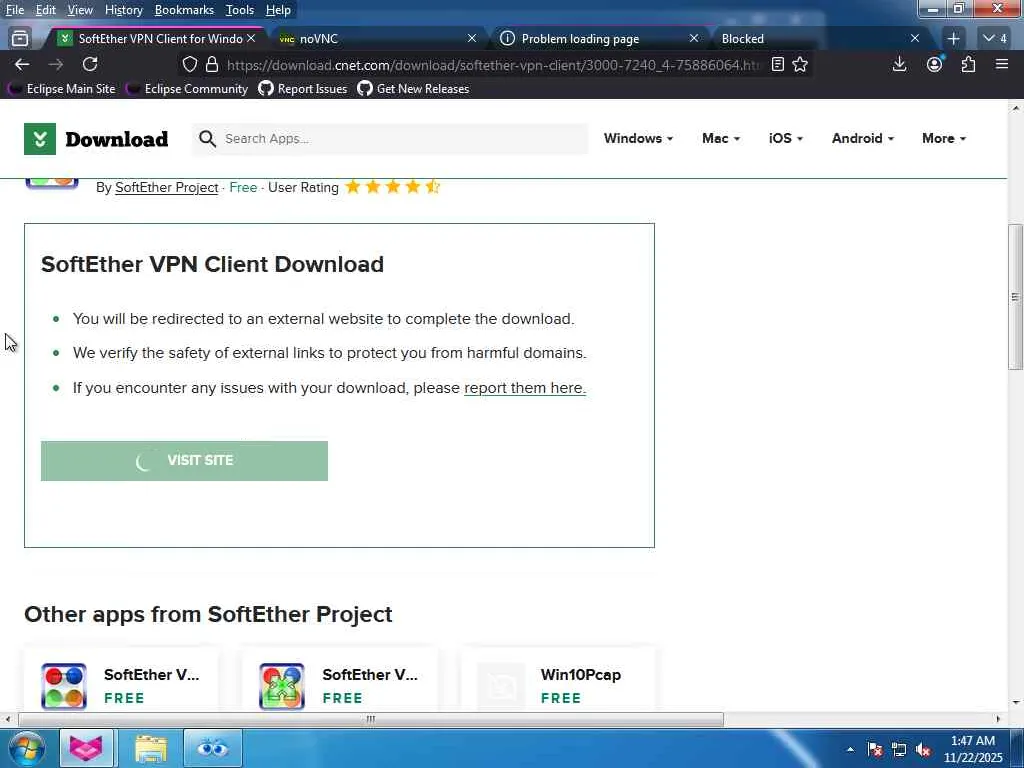Click the browser forward arrow
1024x768 pixels.
pos(56,64)
